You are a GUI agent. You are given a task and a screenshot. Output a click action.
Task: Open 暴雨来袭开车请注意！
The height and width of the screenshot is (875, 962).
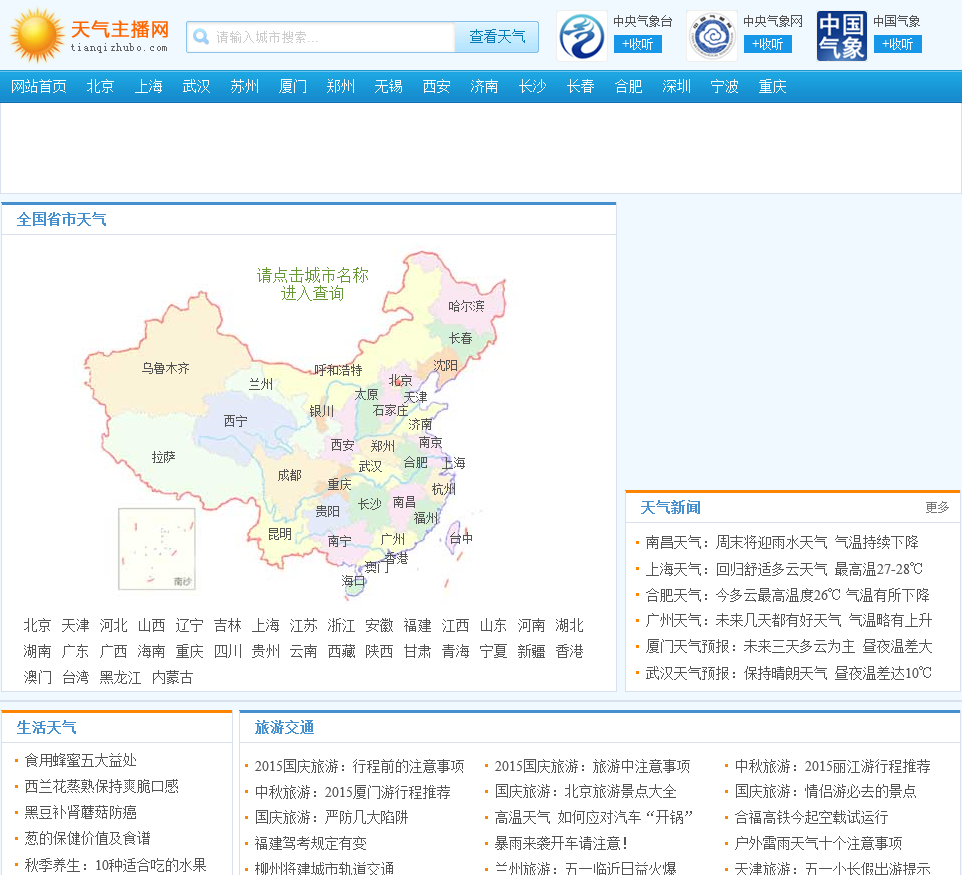click(562, 843)
